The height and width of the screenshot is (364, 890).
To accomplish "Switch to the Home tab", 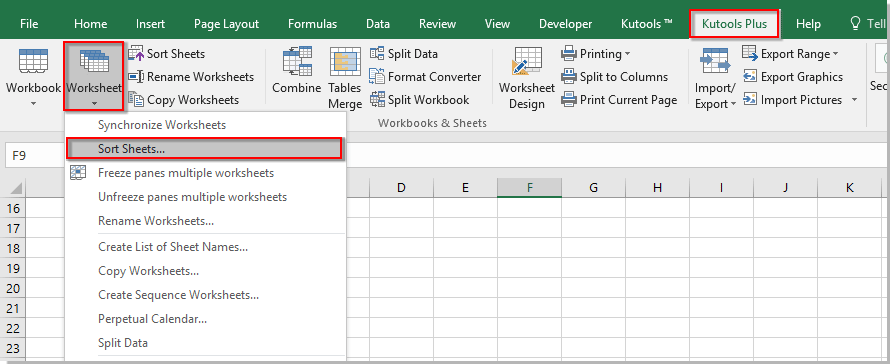I will [91, 24].
